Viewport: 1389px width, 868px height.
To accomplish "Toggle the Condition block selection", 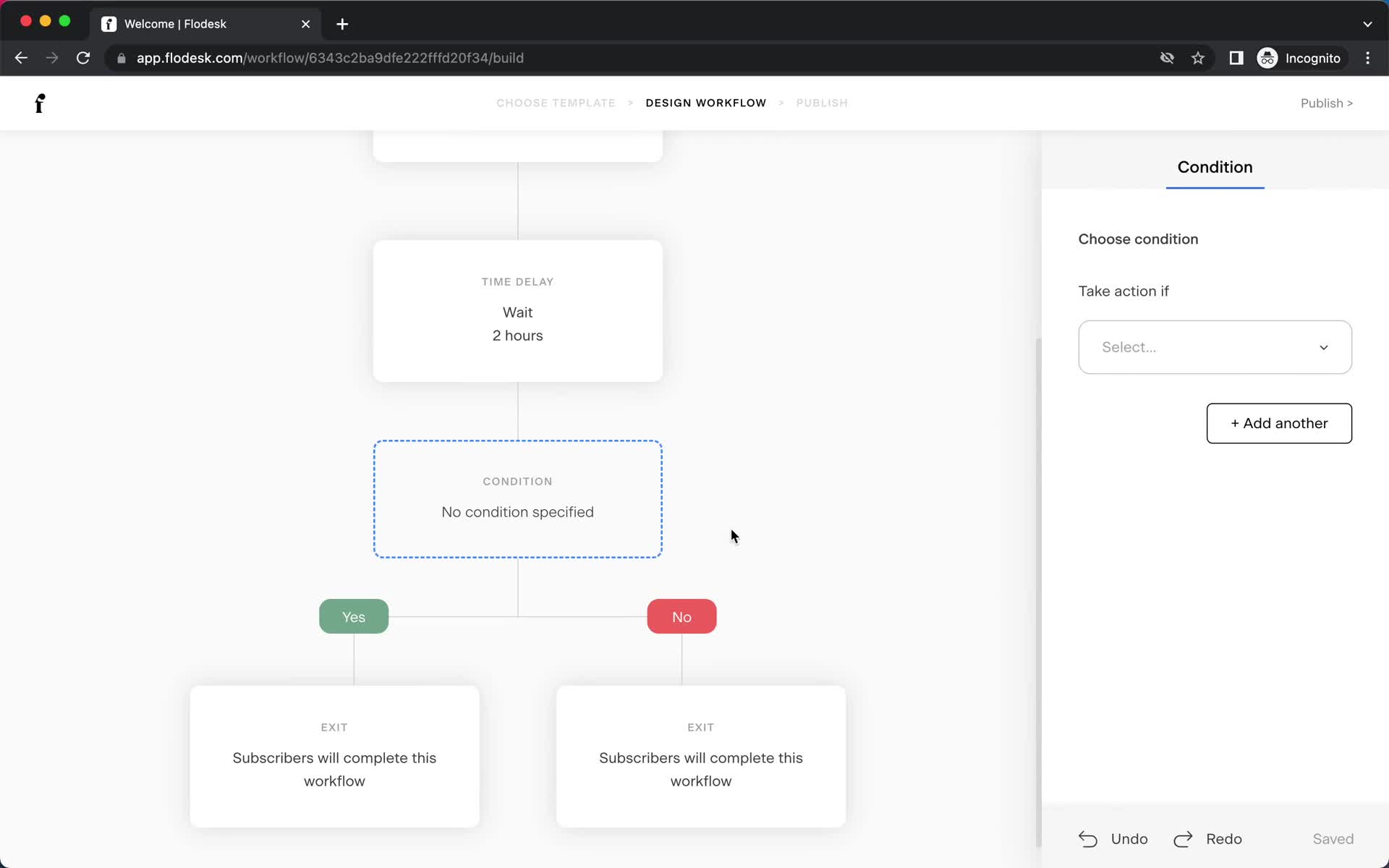I will pos(518,498).
